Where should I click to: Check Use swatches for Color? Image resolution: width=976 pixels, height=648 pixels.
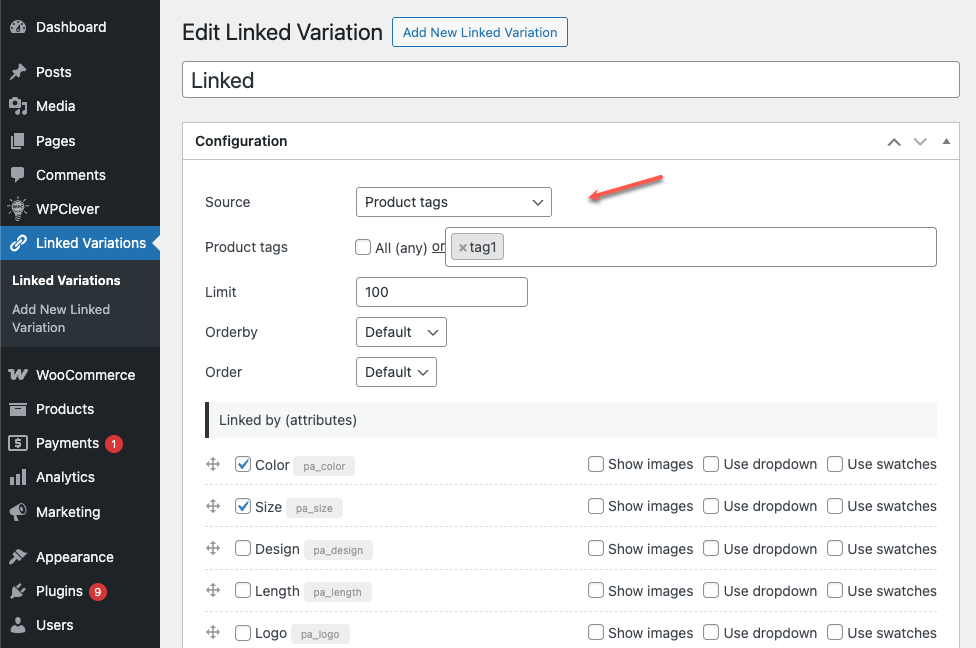click(x=835, y=464)
